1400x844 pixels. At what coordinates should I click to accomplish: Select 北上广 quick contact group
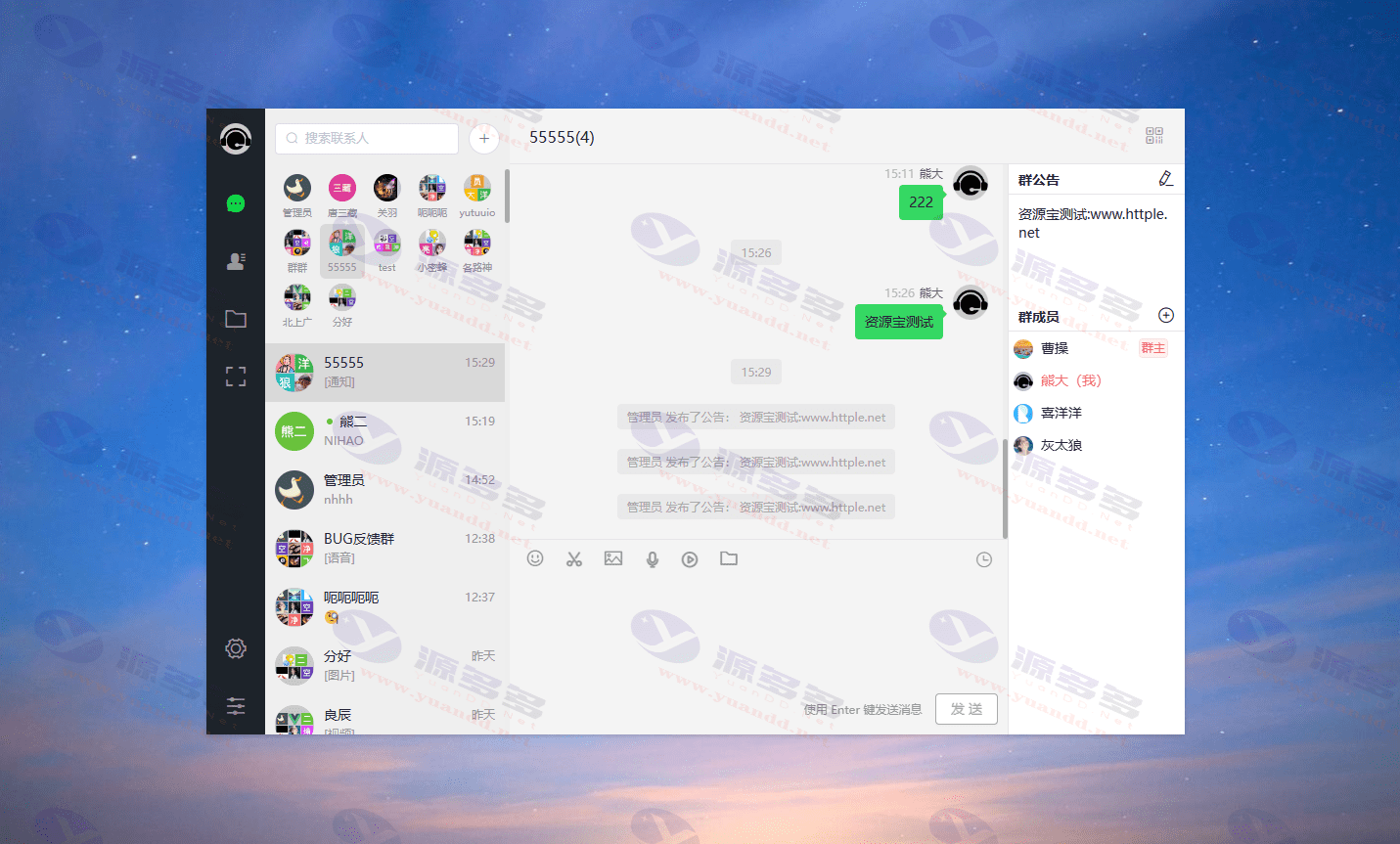tap(297, 305)
